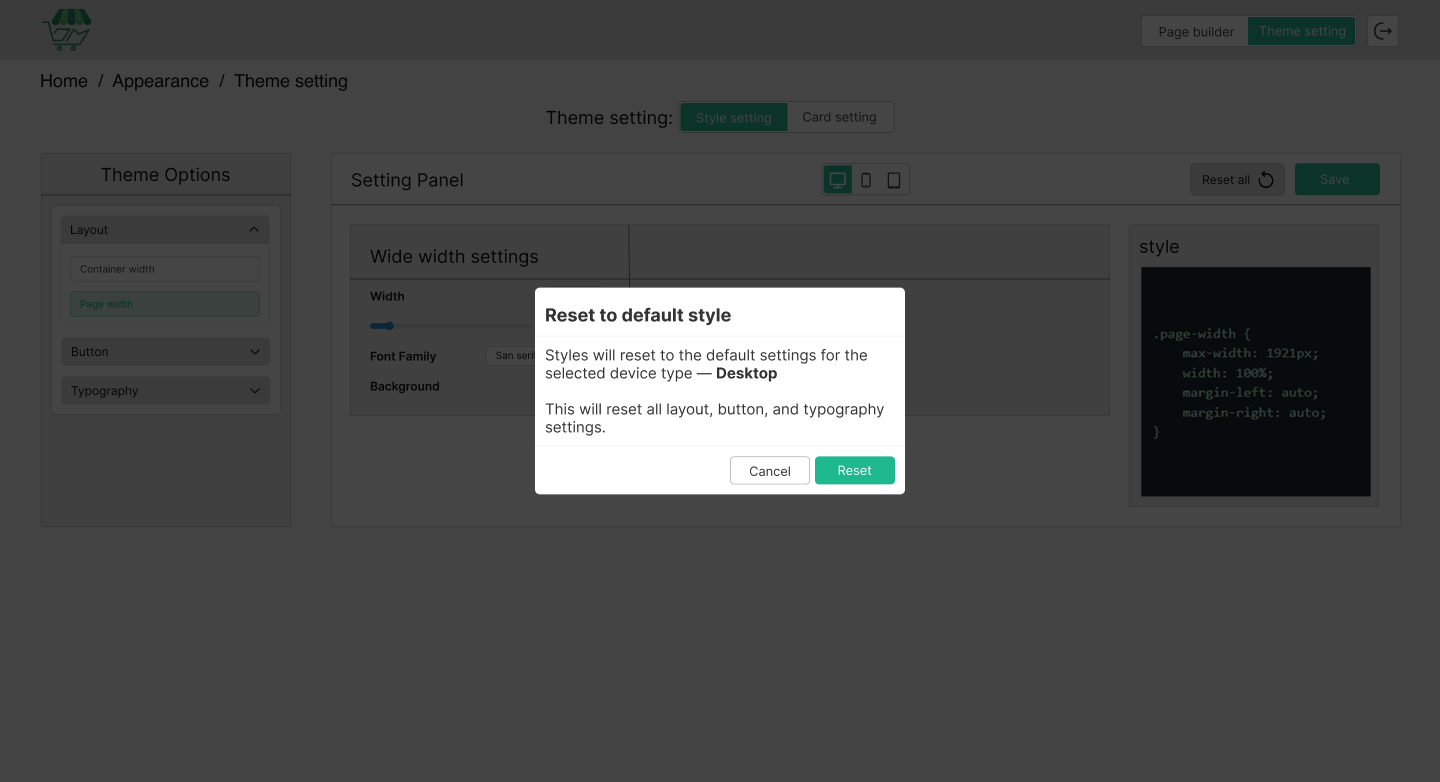Open Appearance breadcrumb link
The image size is (1440, 782).
161,81
